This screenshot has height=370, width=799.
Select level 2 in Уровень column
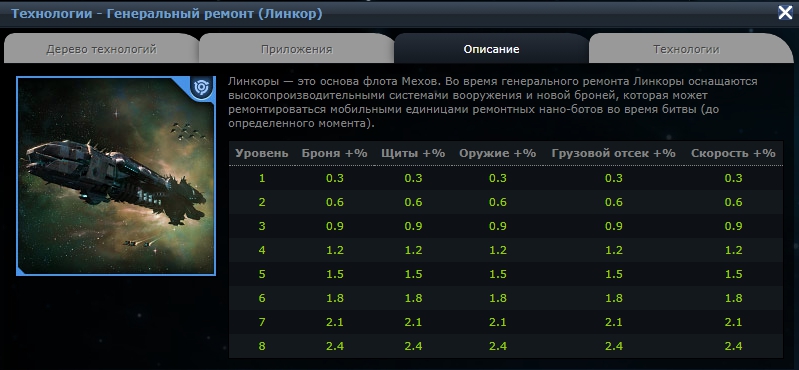262,202
